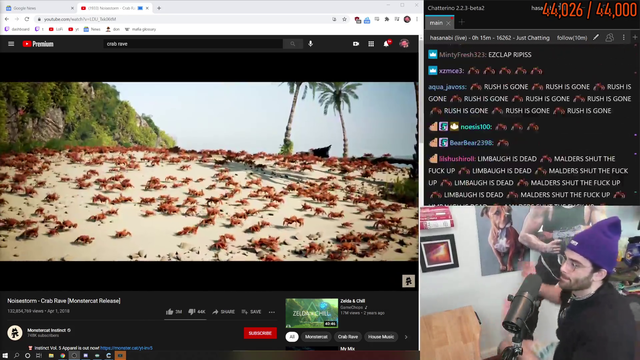640x360 pixels.
Task: Dislike the Crab Rave video
Action: (197, 312)
